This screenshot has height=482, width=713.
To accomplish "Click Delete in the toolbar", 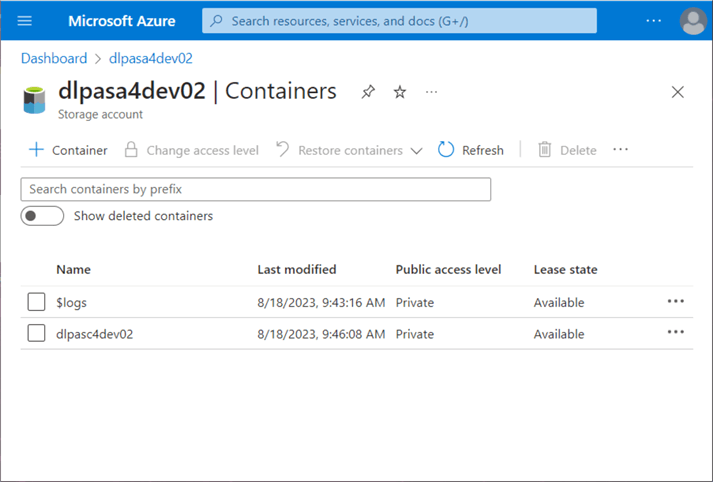I will click(567, 150).
